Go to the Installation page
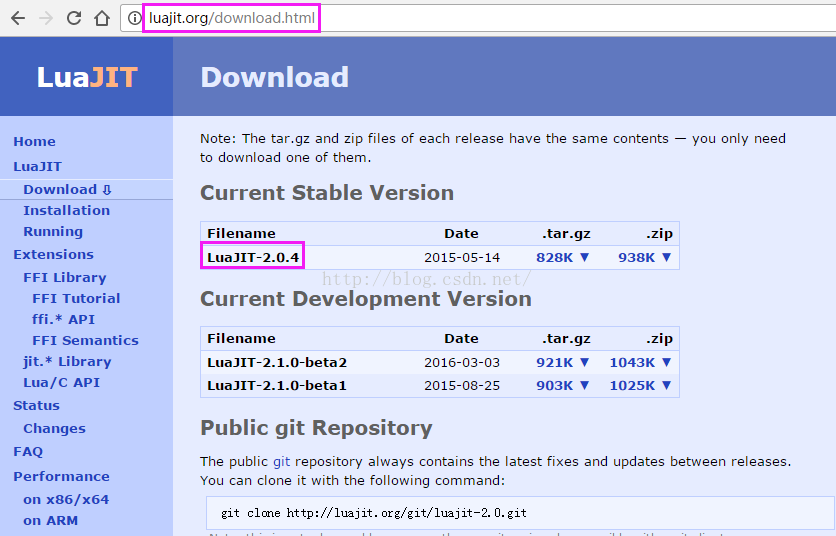836x536 pixels. [67, 210]
